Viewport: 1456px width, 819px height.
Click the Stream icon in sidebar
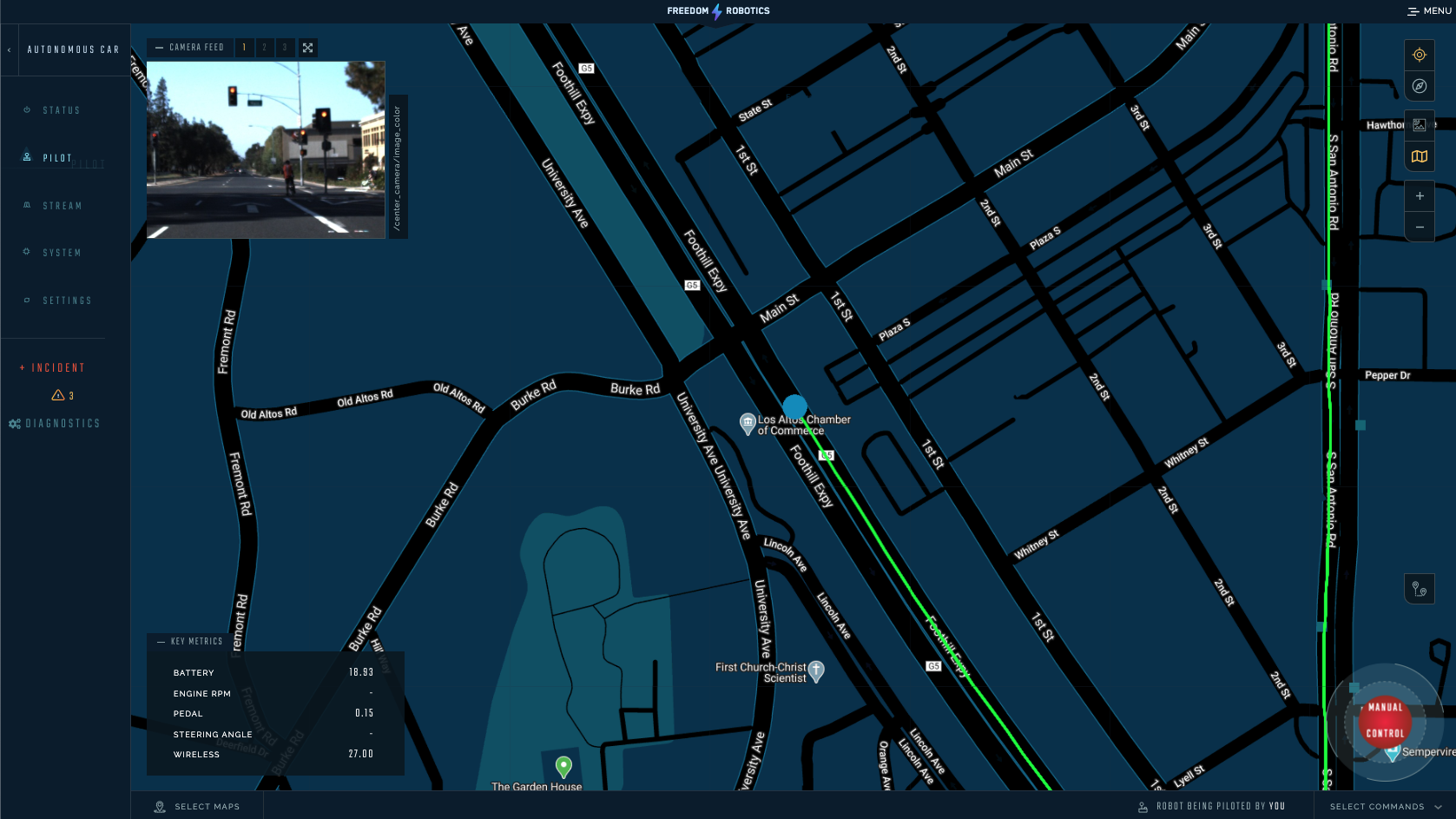(x=27, y=205)
